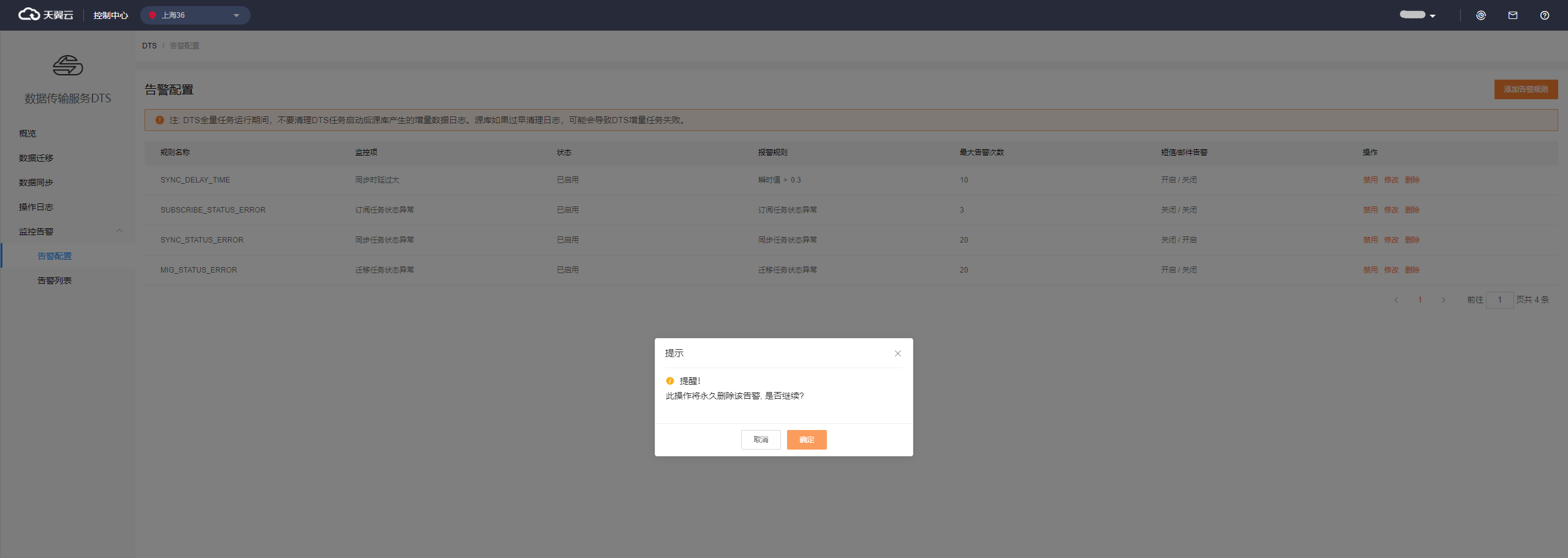Click the 天翼云 cloud logo icon
The image size is (1568, 558).
pyautogui.click(x=29, y=15)
